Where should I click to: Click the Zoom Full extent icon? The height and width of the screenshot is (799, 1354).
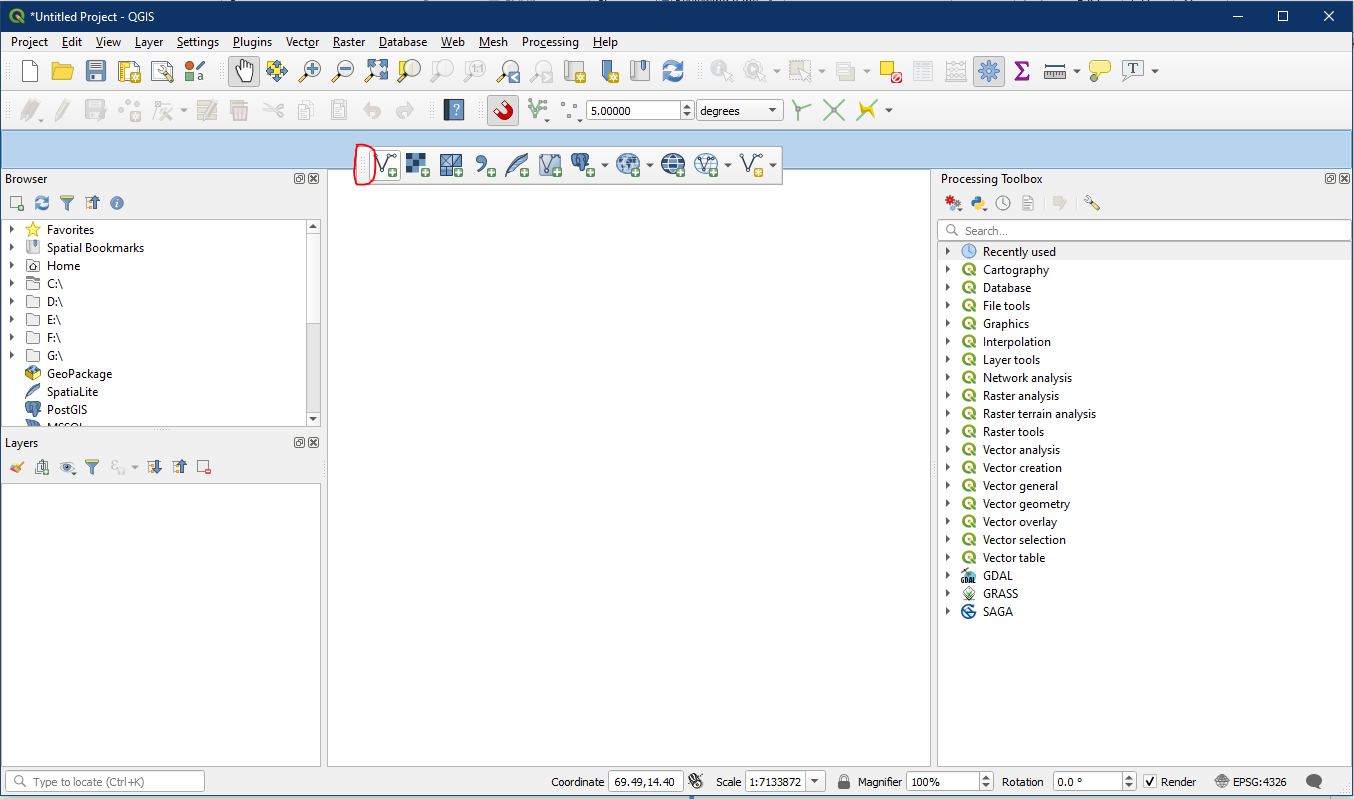(x=376, y=71)
